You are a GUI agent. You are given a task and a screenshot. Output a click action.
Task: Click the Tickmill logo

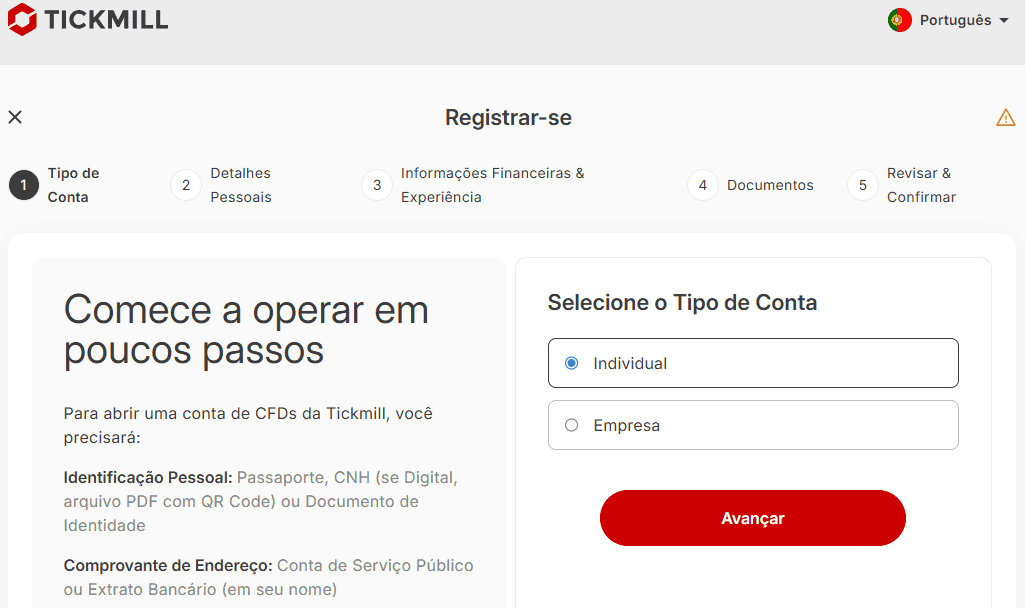(x=87, y=19)
